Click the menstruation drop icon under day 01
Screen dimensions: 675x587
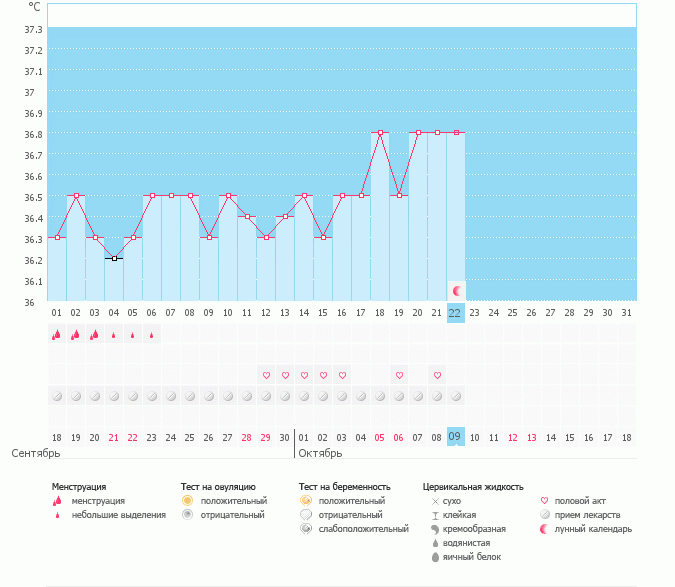57,335
